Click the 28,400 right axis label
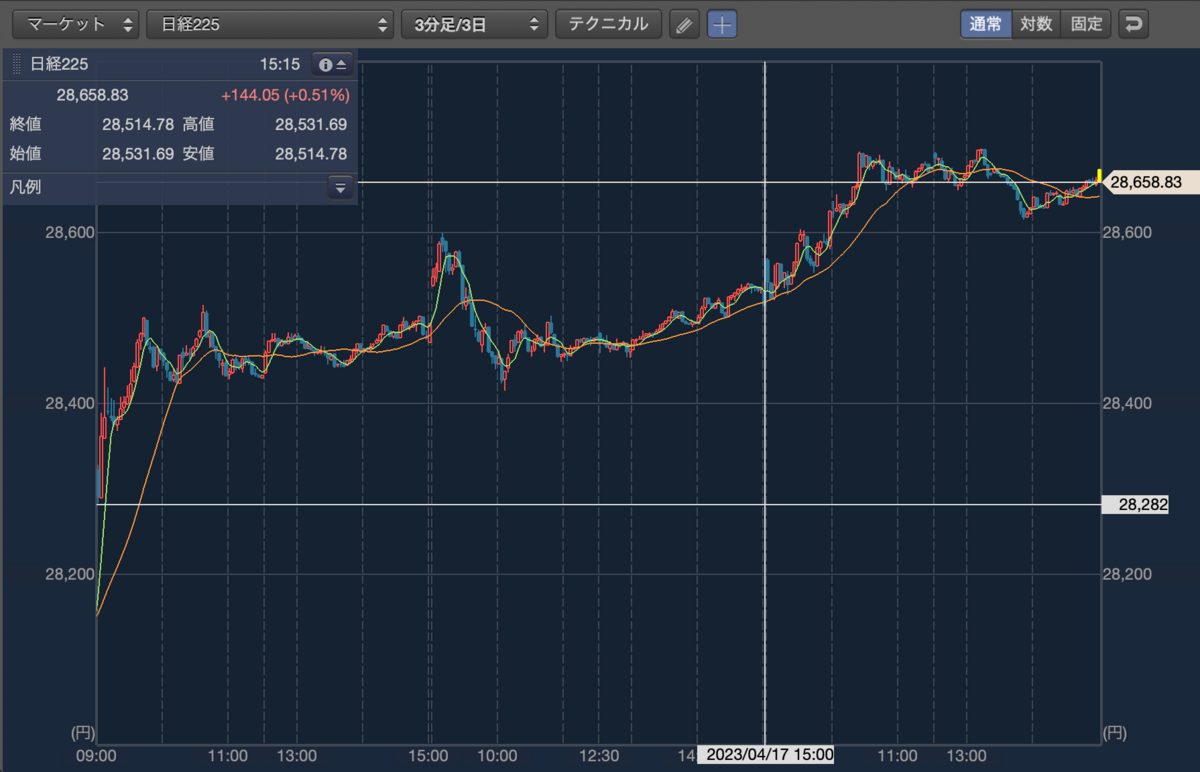The width and height of the screenshot is (1200, 772). [x=1127, y=403]
